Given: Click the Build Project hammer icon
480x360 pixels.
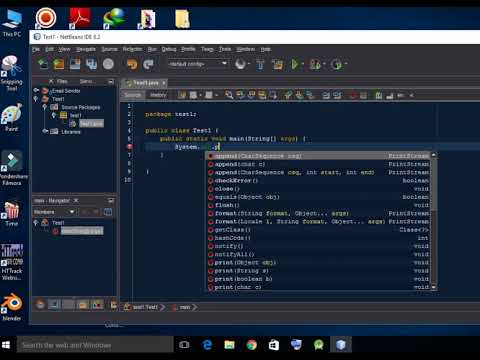Looking at the screenshot, I should tap(260, 64).
